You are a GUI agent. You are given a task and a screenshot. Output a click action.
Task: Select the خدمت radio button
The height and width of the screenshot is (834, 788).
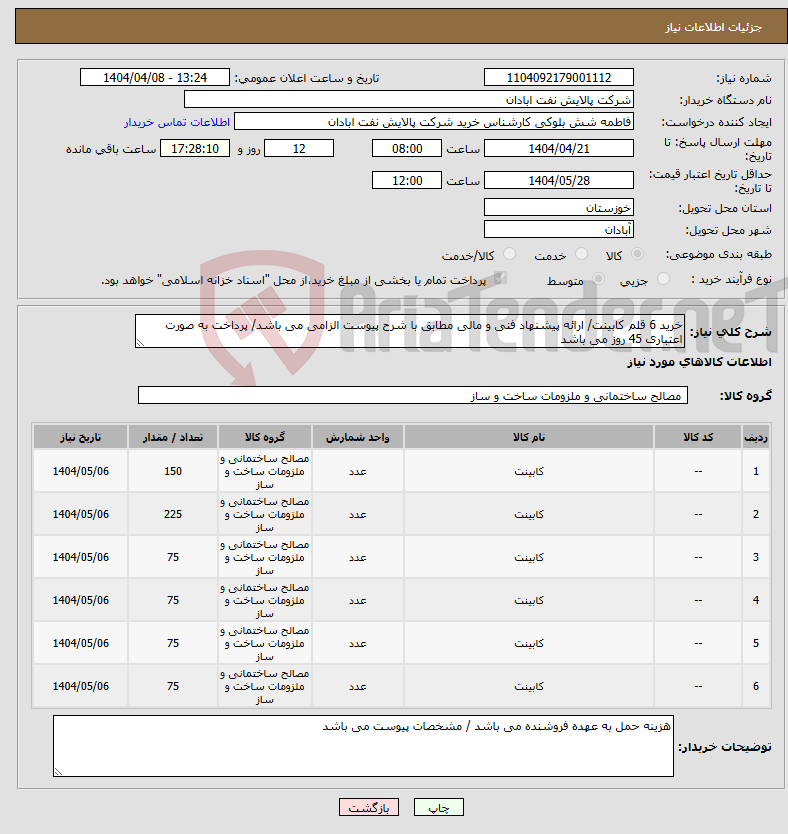(581, 254)
